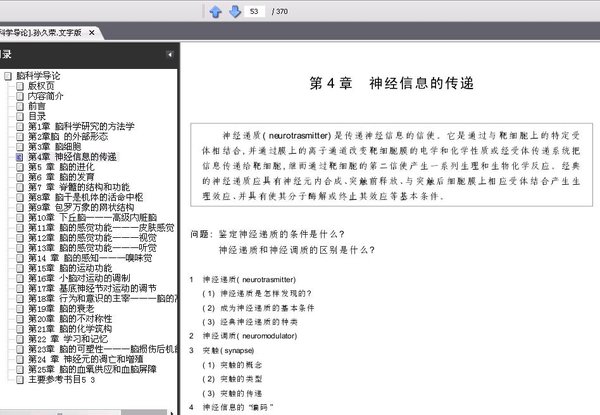Go to 第15章 脑的运动功能
Viewport: 600px width, 415px height.
click(x=70, y=268)
